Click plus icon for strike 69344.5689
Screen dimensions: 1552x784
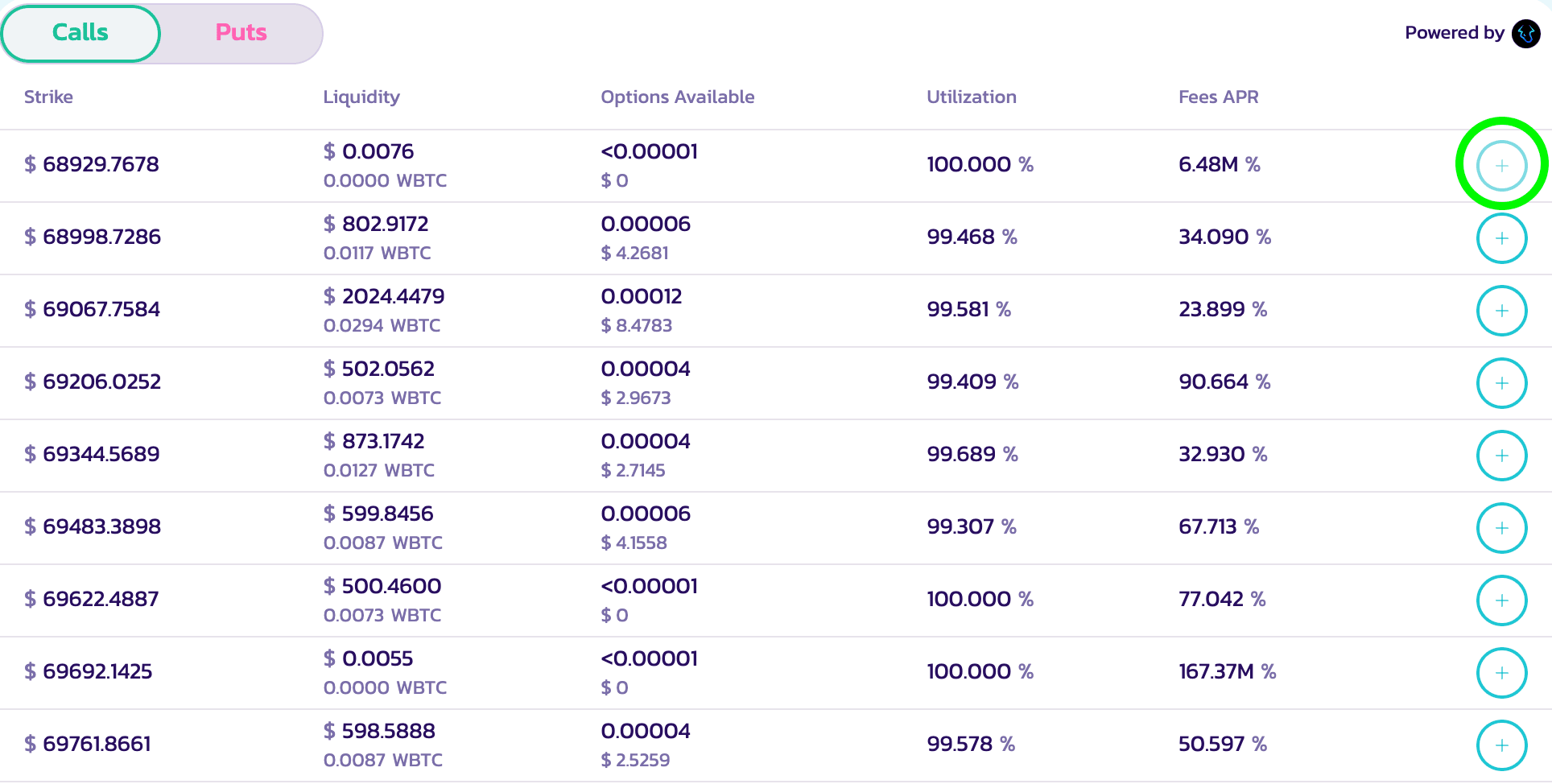pyautogui.click(x=1501, y=456)
